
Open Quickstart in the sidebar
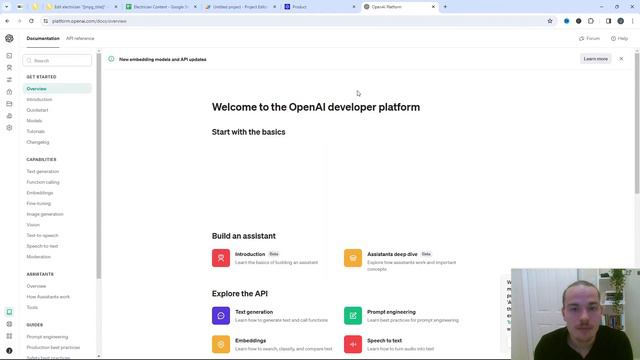pos(37,110)
